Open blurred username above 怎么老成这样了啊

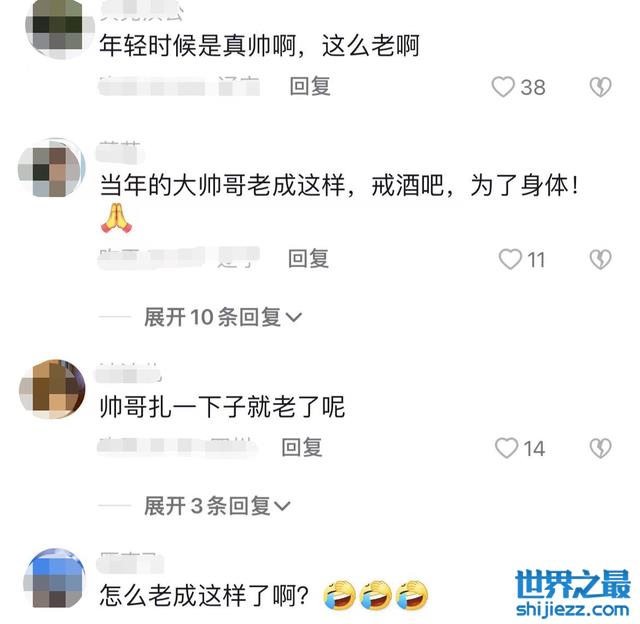(x=130, y=563)
